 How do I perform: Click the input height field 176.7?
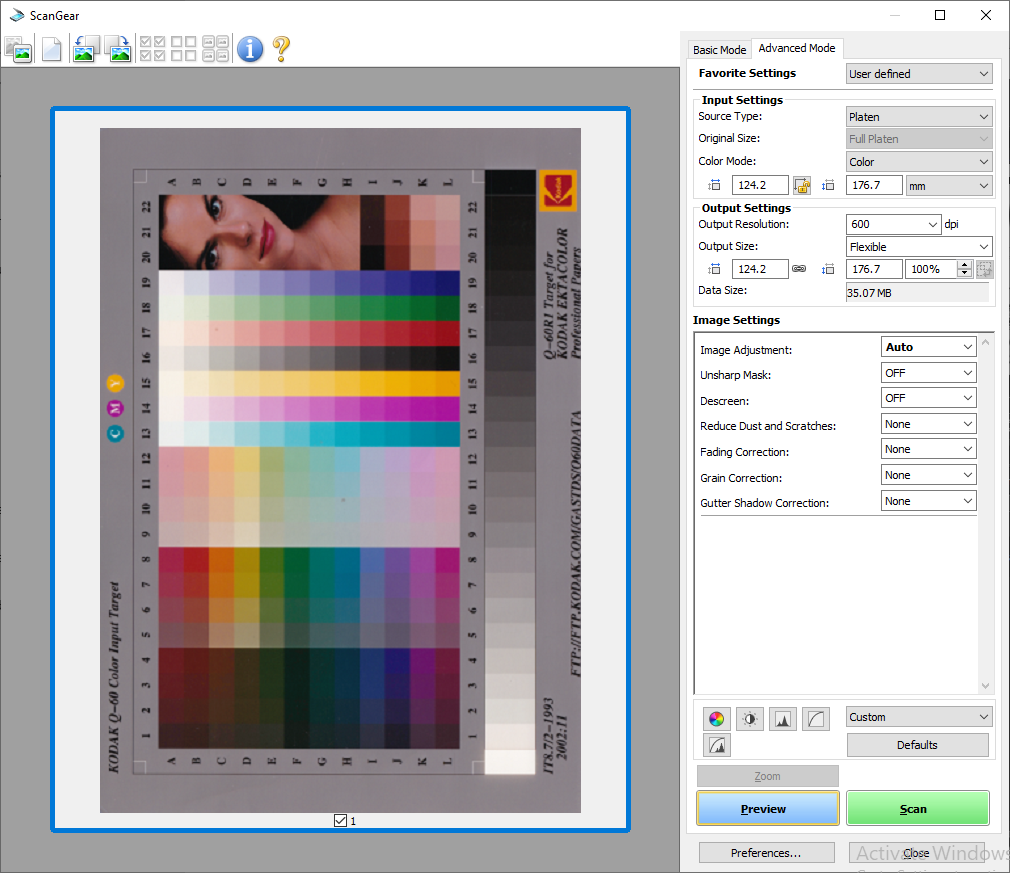coord(874,186)
